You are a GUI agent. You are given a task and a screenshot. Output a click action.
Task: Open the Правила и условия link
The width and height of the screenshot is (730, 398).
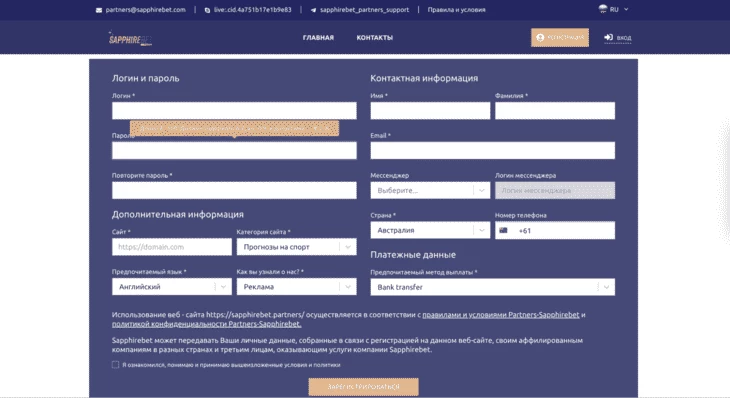point(456,10)
